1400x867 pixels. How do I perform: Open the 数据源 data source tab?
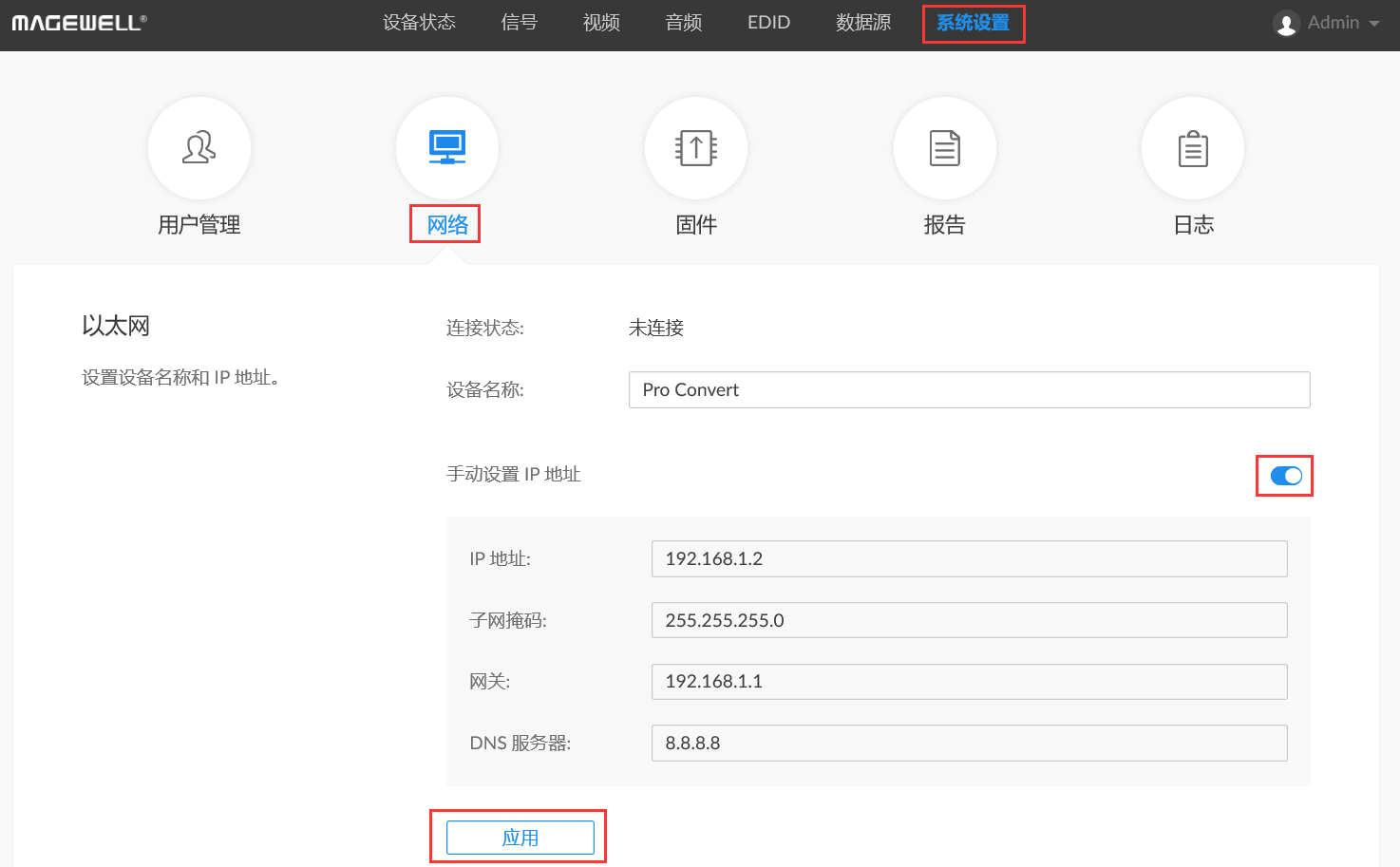[863, 23]
